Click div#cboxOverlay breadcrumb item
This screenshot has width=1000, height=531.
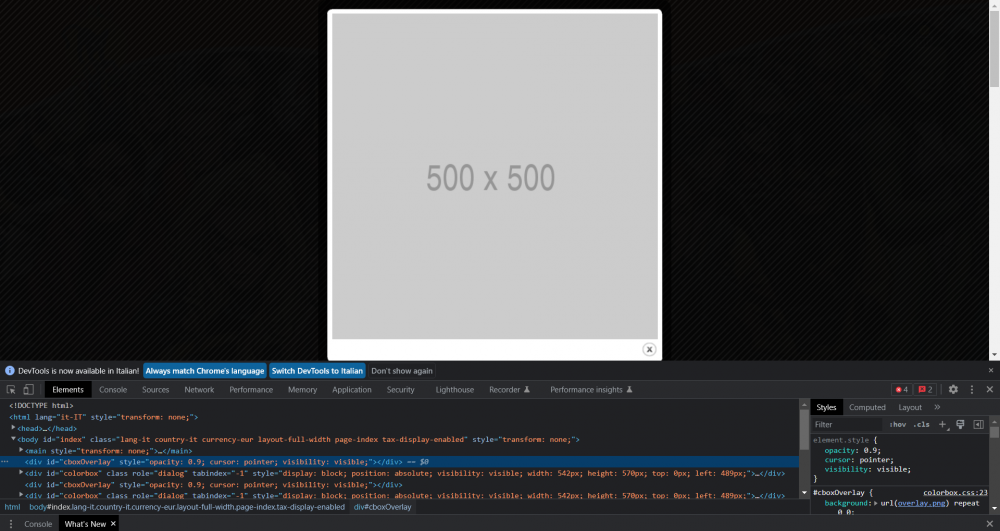(383, 507)
